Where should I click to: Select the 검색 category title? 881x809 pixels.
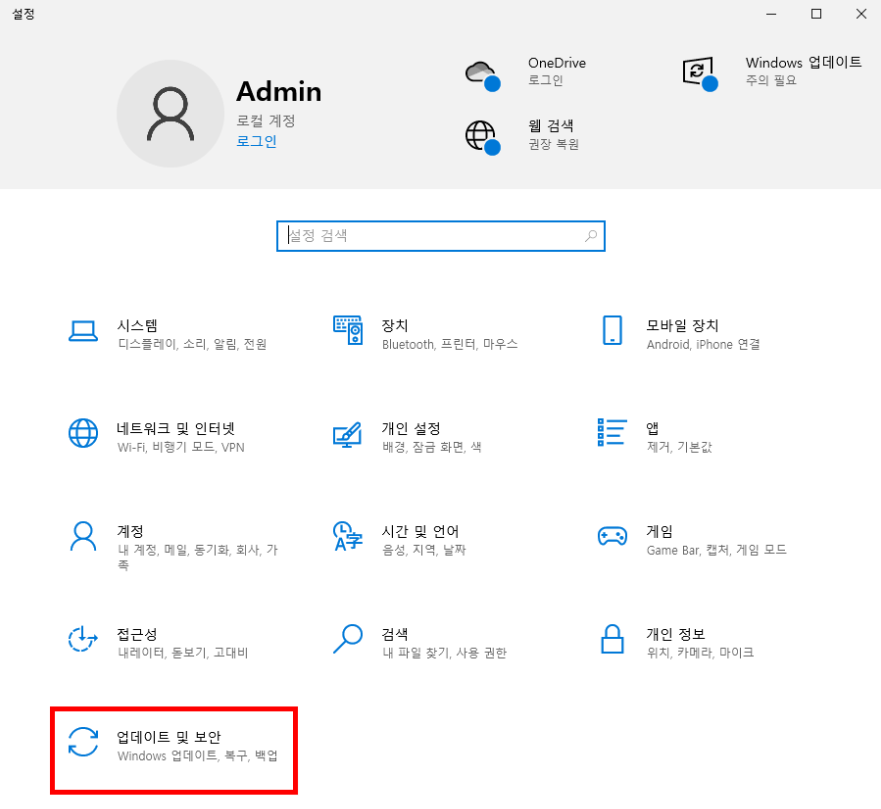394,634
